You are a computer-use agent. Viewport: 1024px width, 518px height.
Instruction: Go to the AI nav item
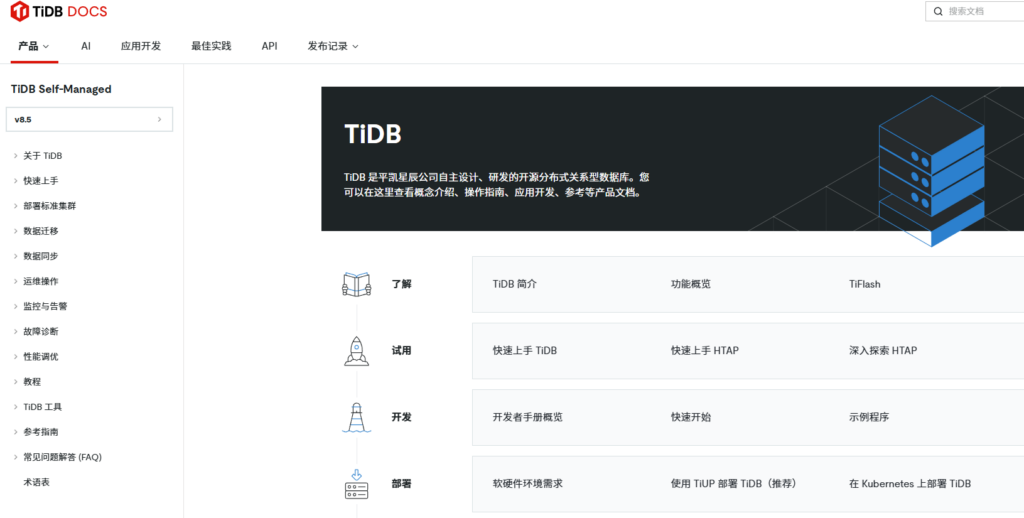(86, 46)
